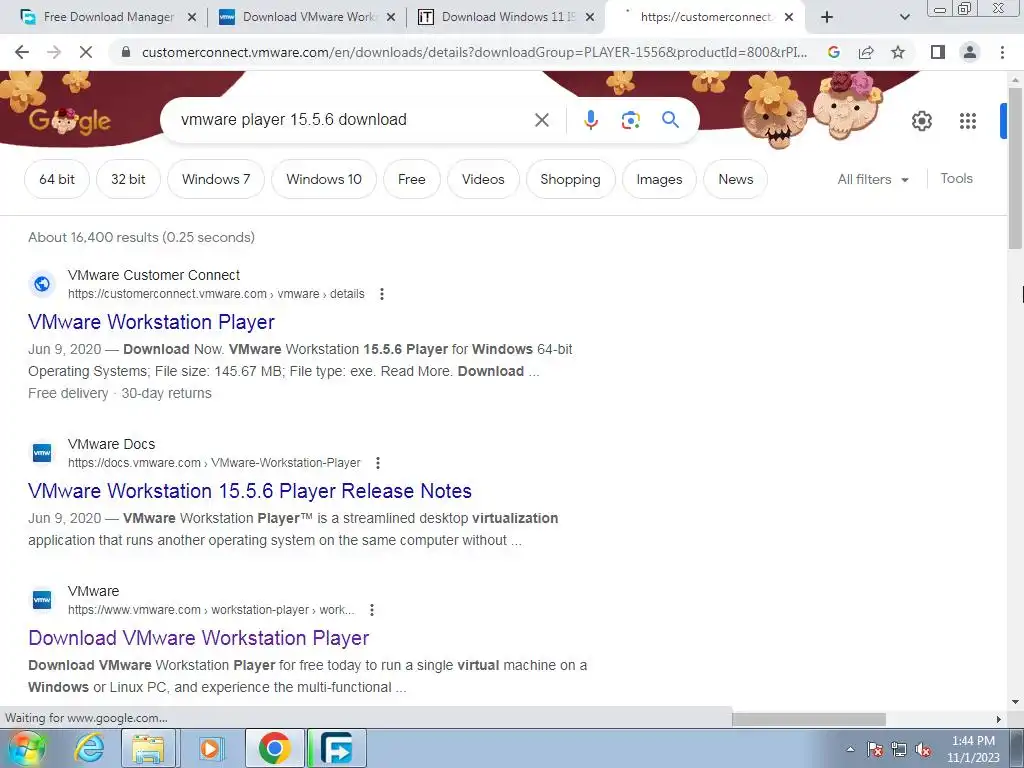This screenshot has height=768, width=1024.
Task: Start voice search with microphone
Action: [x=590, y=120]
